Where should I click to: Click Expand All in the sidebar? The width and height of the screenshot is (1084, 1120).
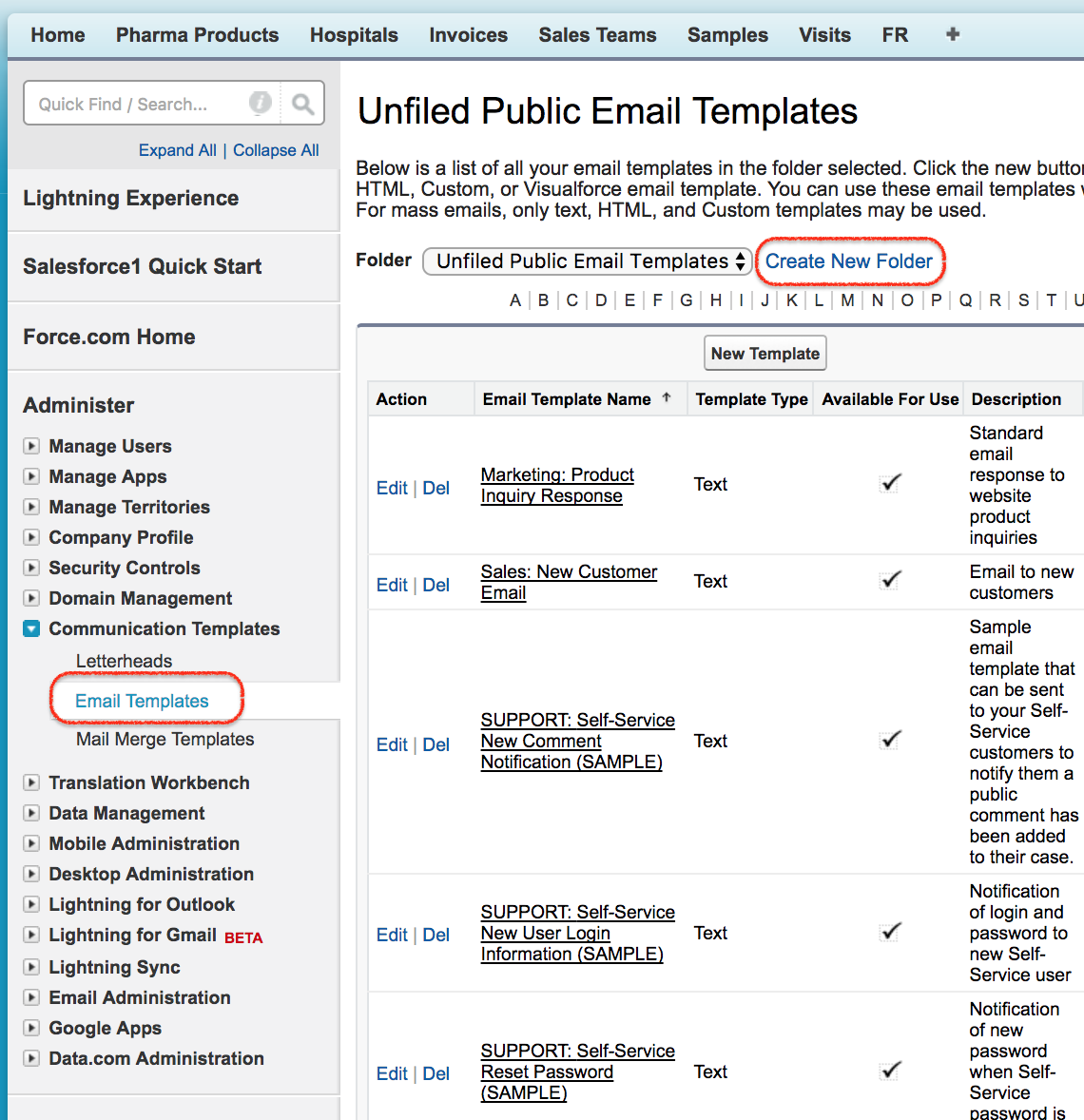pyautogui.click(x=177, y=150)
